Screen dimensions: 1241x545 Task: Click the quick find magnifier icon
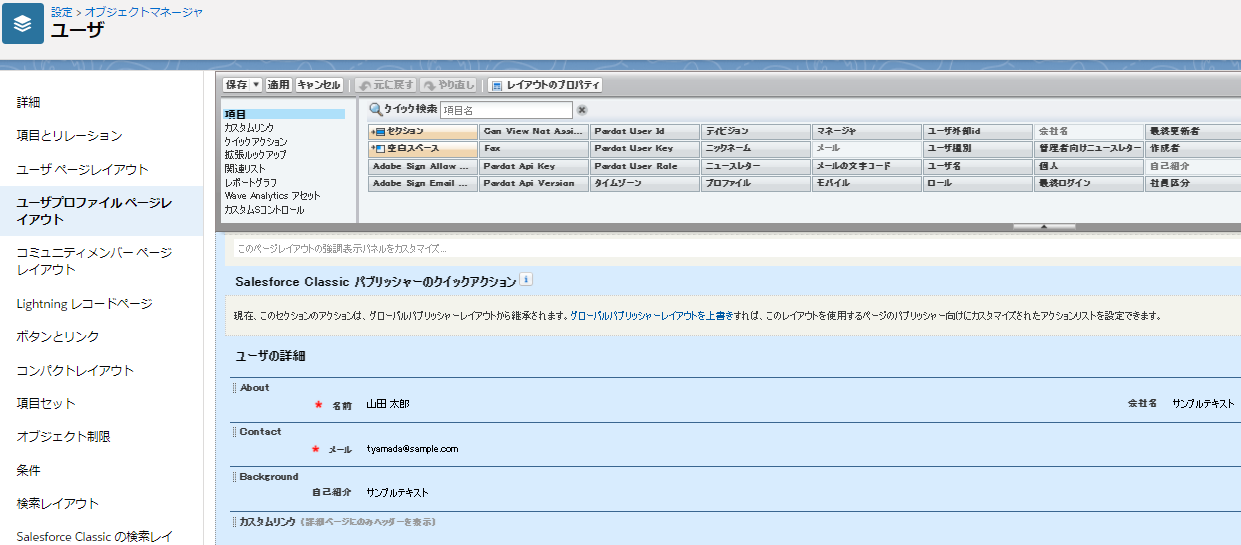click(x=376, y=110)
